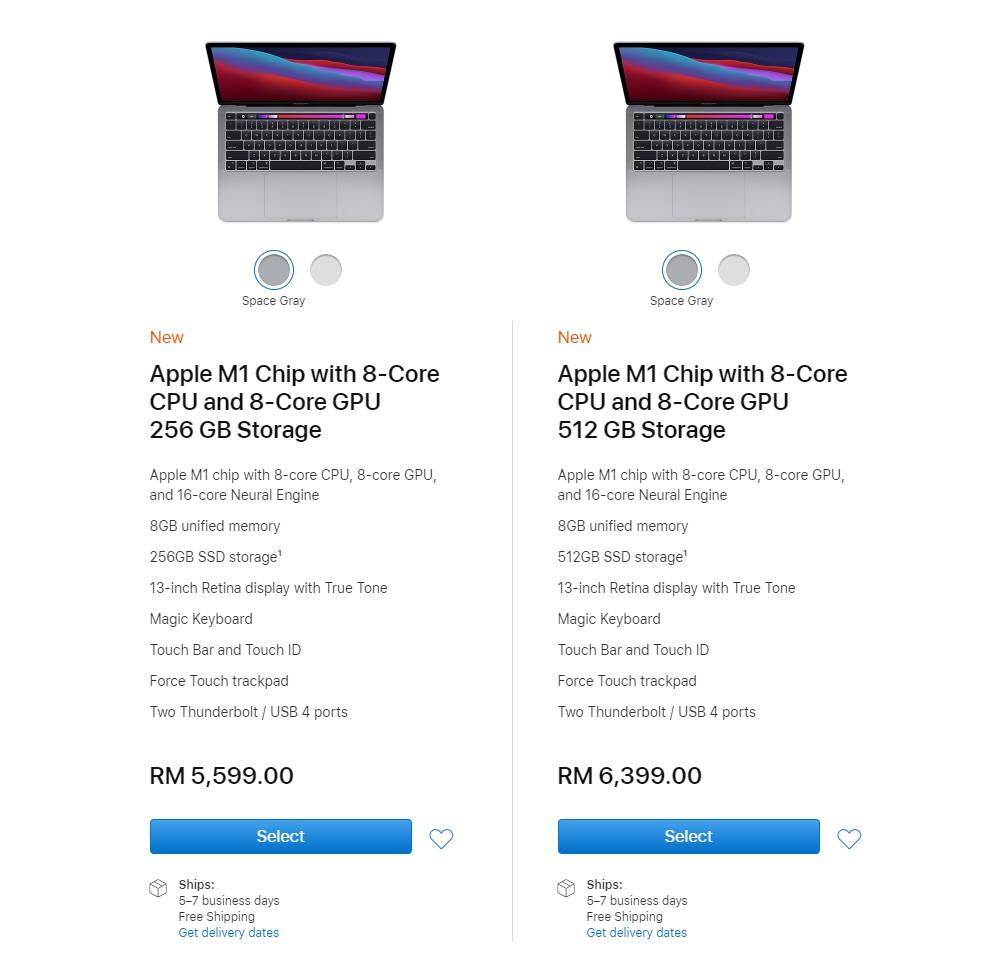Viewport: 1002px width, 953px height.
Task: Choose the Space Gray swatch for the 256 GB model
Action: (273, 270)
